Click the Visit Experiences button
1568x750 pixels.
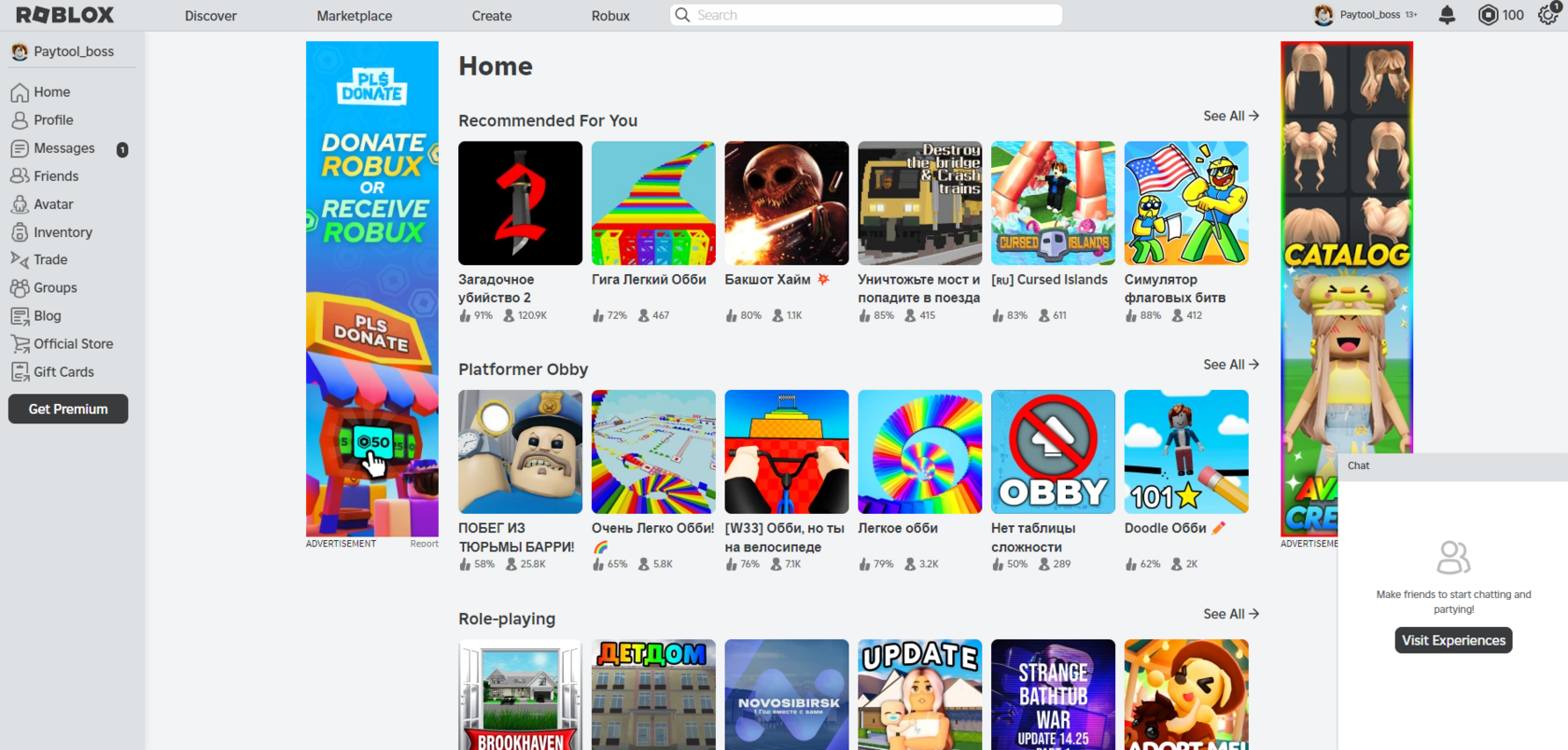tap(1453, 640)
